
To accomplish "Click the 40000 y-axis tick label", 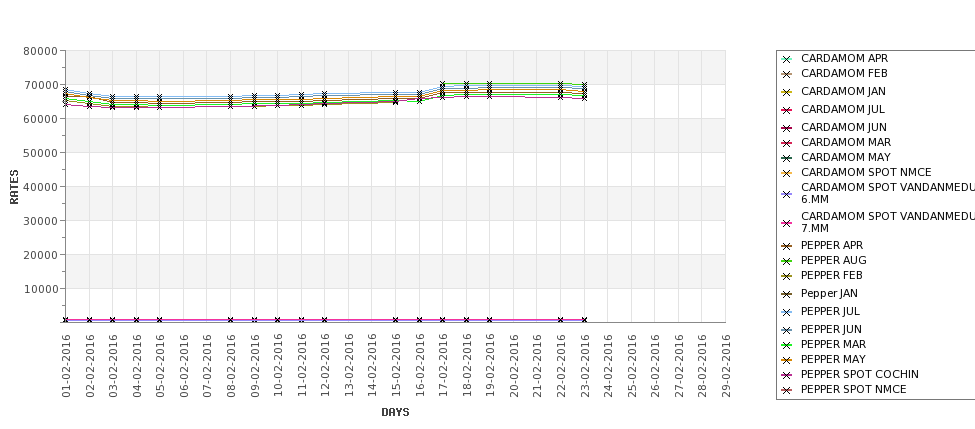I will pyautogui.click(x=40, y=187).
